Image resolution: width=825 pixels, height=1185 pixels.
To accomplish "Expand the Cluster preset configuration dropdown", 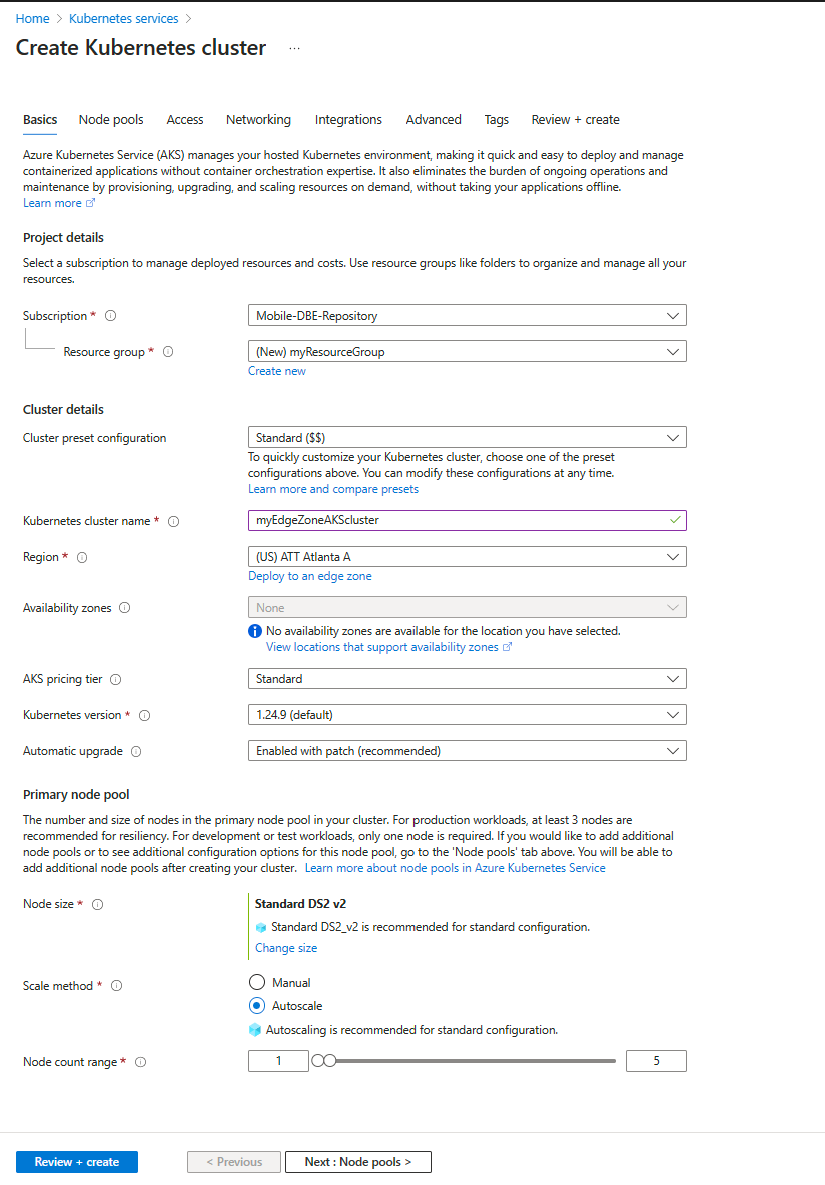I will click(x=467, y=437).
